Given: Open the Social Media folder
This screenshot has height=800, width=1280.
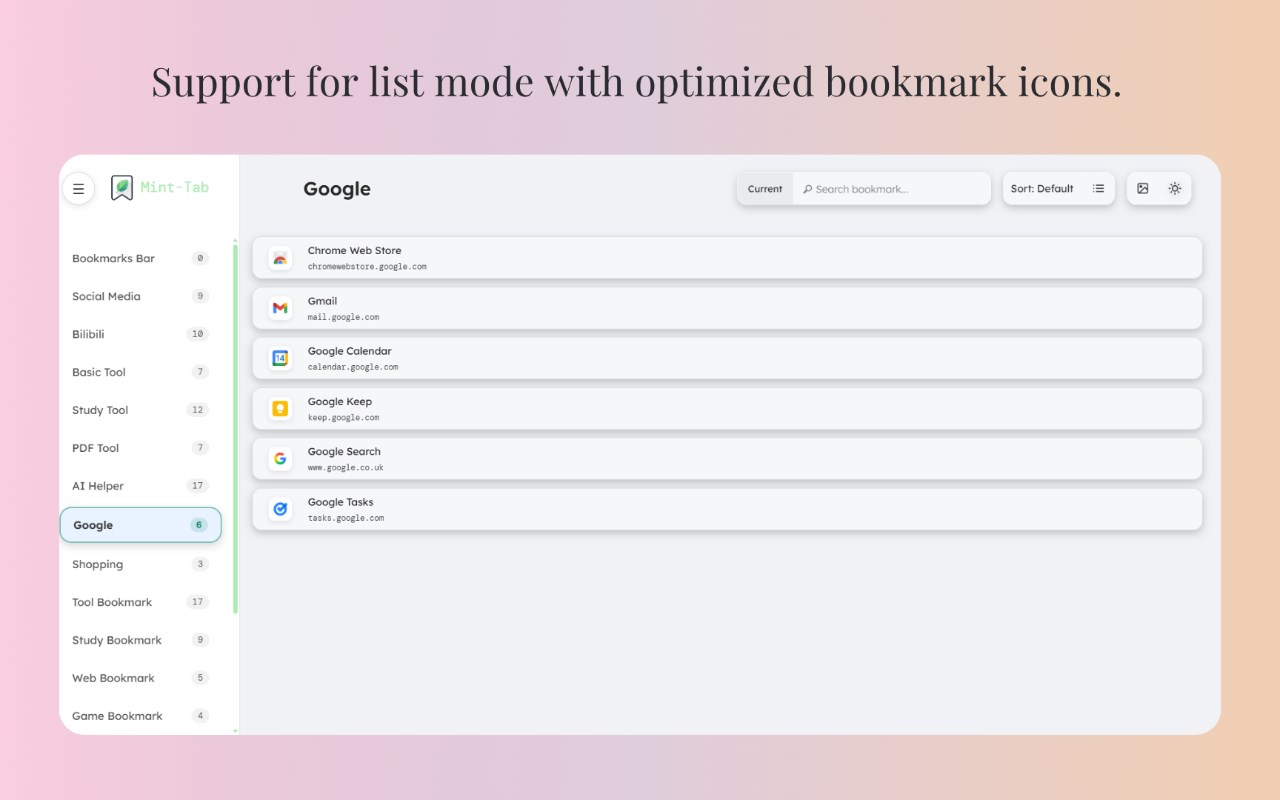Looking at the screenshot, I should click(140, 296).
